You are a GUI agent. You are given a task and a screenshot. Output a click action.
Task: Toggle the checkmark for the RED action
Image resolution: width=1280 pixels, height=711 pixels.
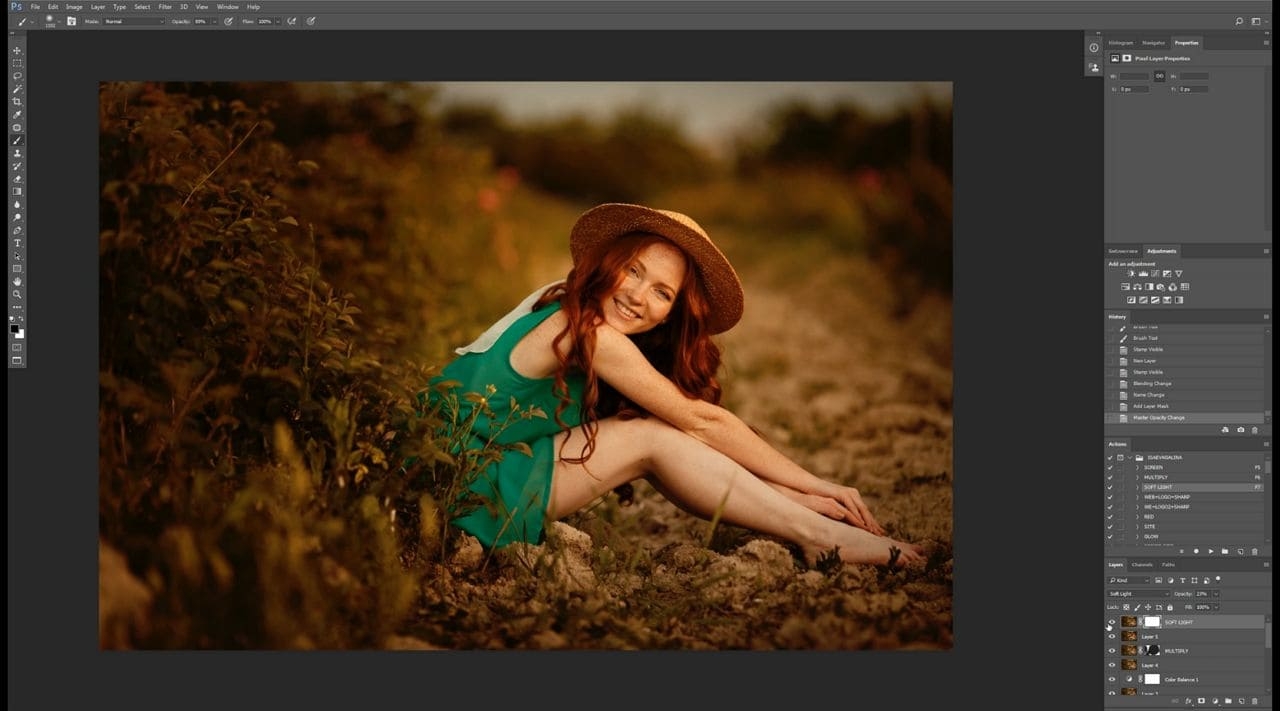(x=1109, y=517)
